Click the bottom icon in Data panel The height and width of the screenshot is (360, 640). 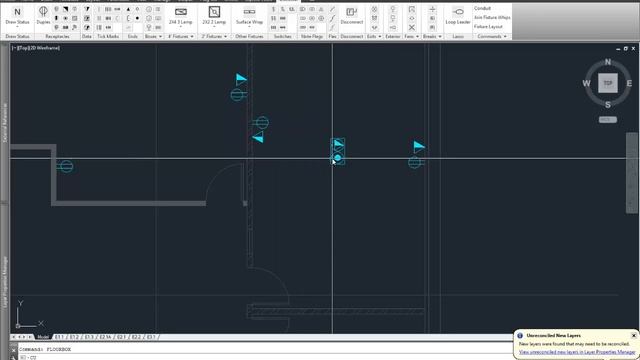click(87, 27)
